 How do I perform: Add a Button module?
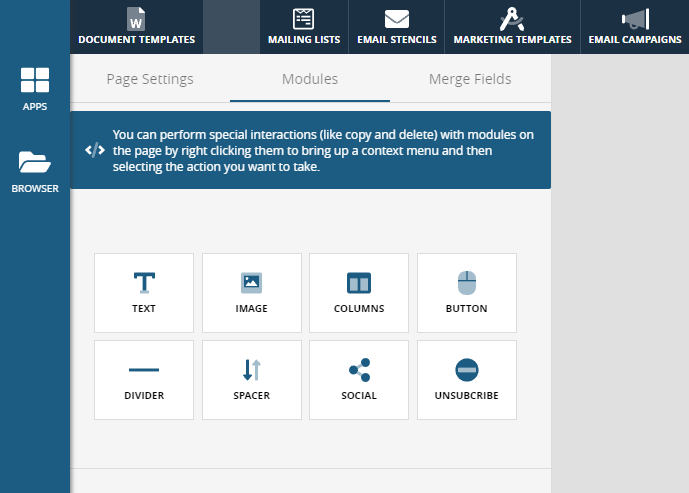(466, 292)
